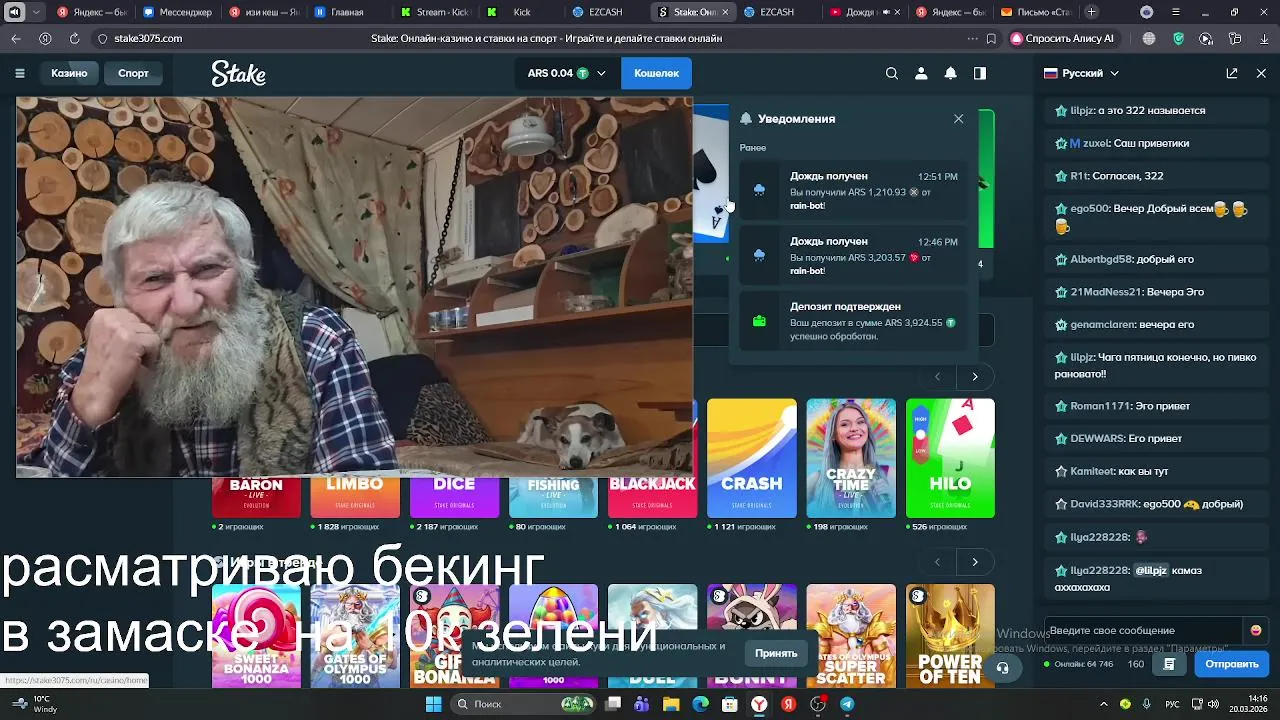Open a new browser tab with plus
The image size is (1280, 720).
pyautogui.click(x=1091, y=12)
